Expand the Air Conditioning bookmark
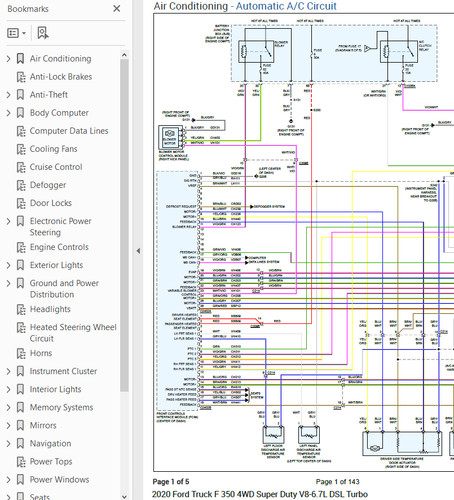Image resolution: width=454 pixels, height=500 pixels. [x=9, y=59]
